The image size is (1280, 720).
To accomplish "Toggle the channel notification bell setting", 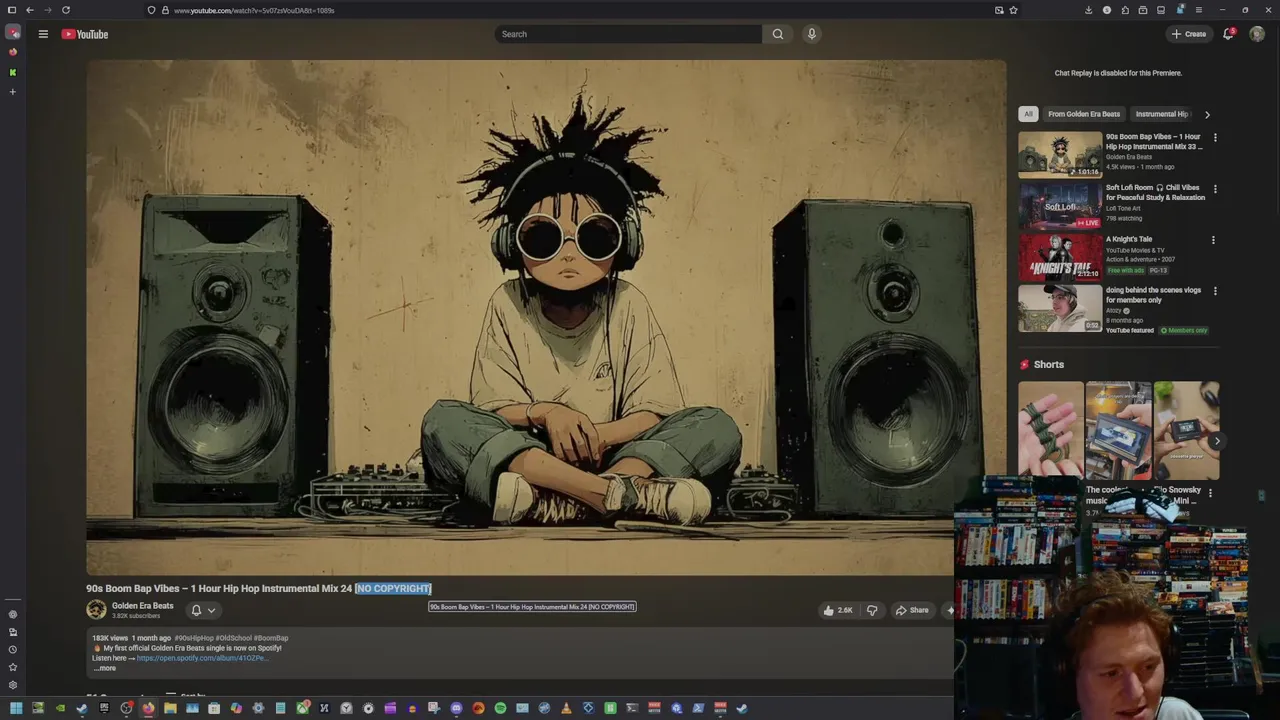I will (x=196, y=610).
